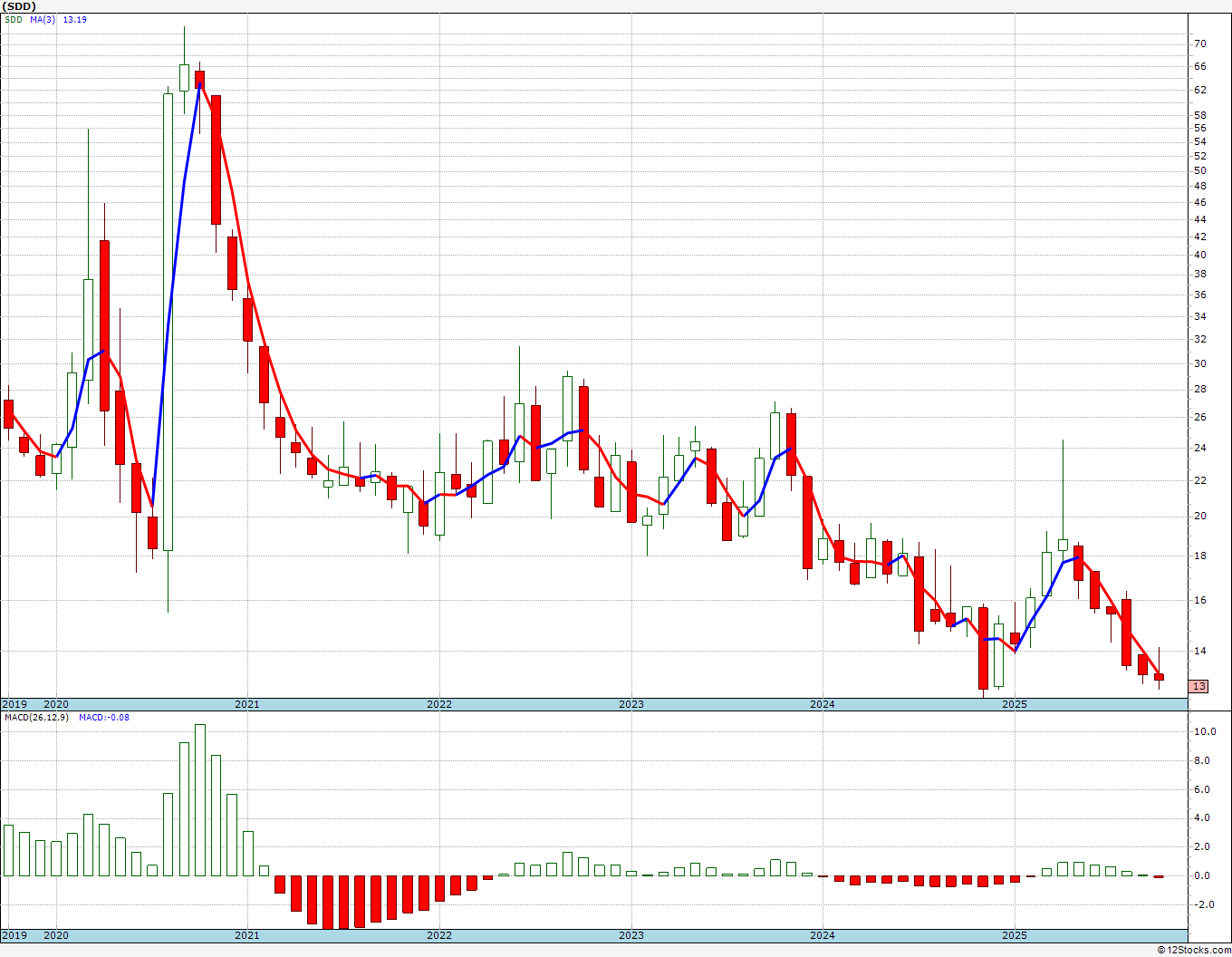
Task: Pick 2025 on the MACD panel time axis
Action: (x=1015, y=935)
